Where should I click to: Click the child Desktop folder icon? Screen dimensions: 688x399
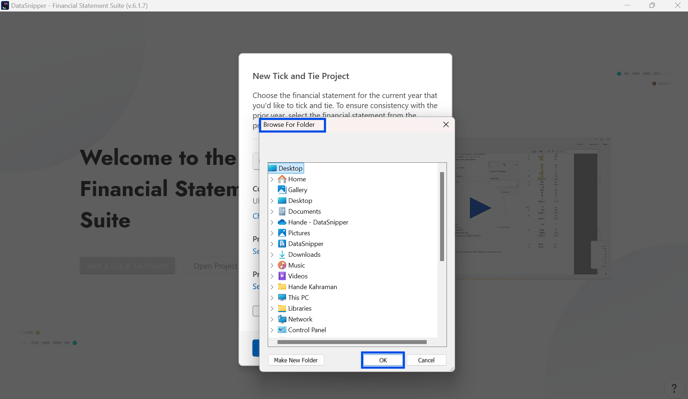pos(282,201)
